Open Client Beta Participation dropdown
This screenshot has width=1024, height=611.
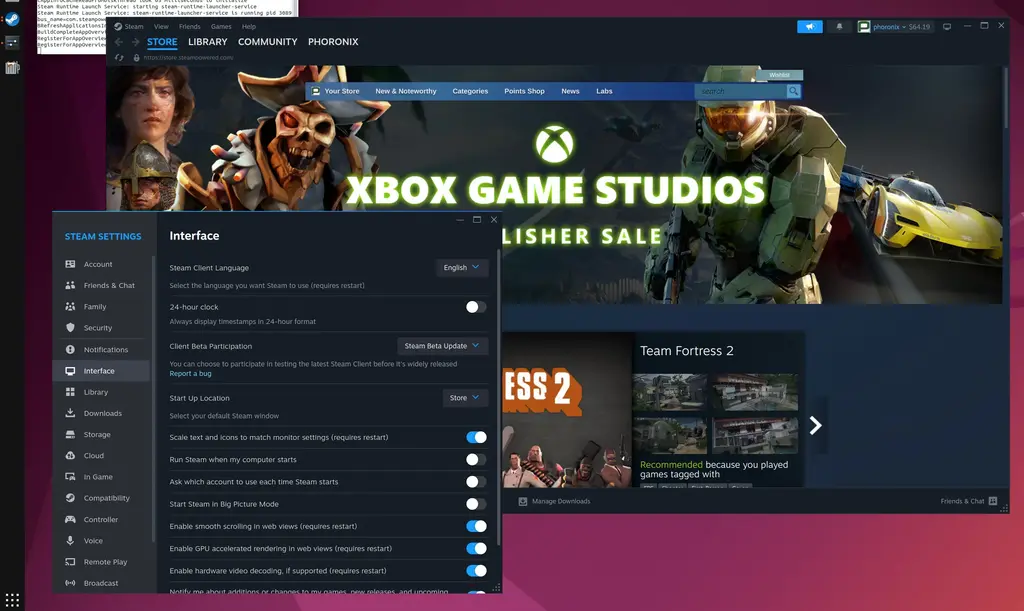coord(442,346)
